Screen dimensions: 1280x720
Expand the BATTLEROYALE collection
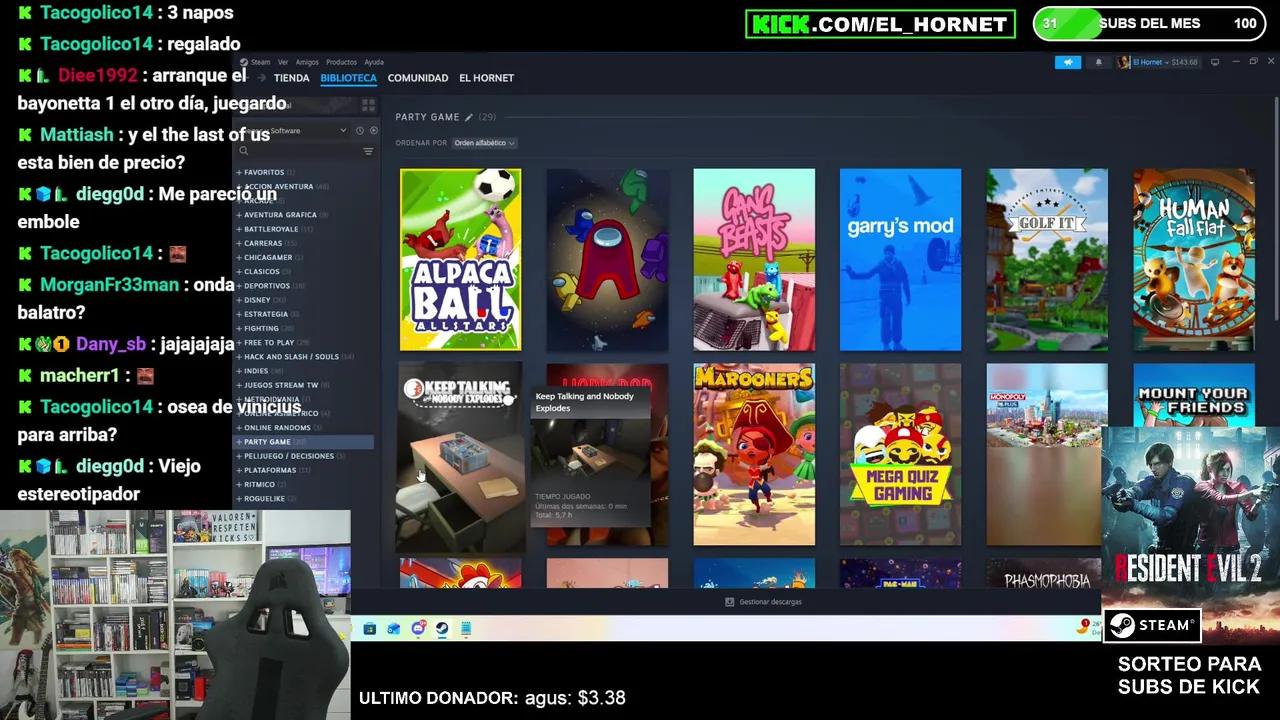coord(239,229)
